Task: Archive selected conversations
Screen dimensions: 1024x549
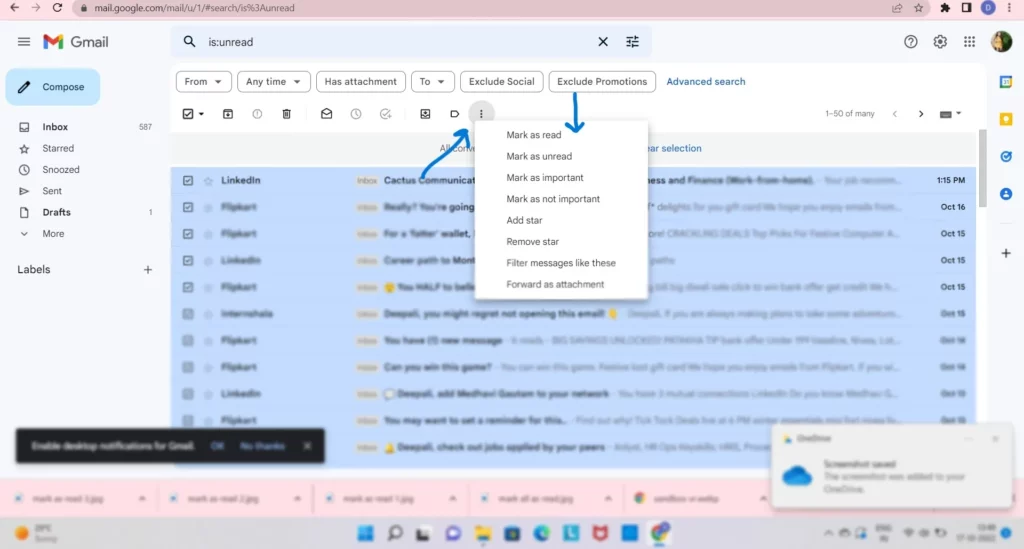Action: [x=228, y=114]
